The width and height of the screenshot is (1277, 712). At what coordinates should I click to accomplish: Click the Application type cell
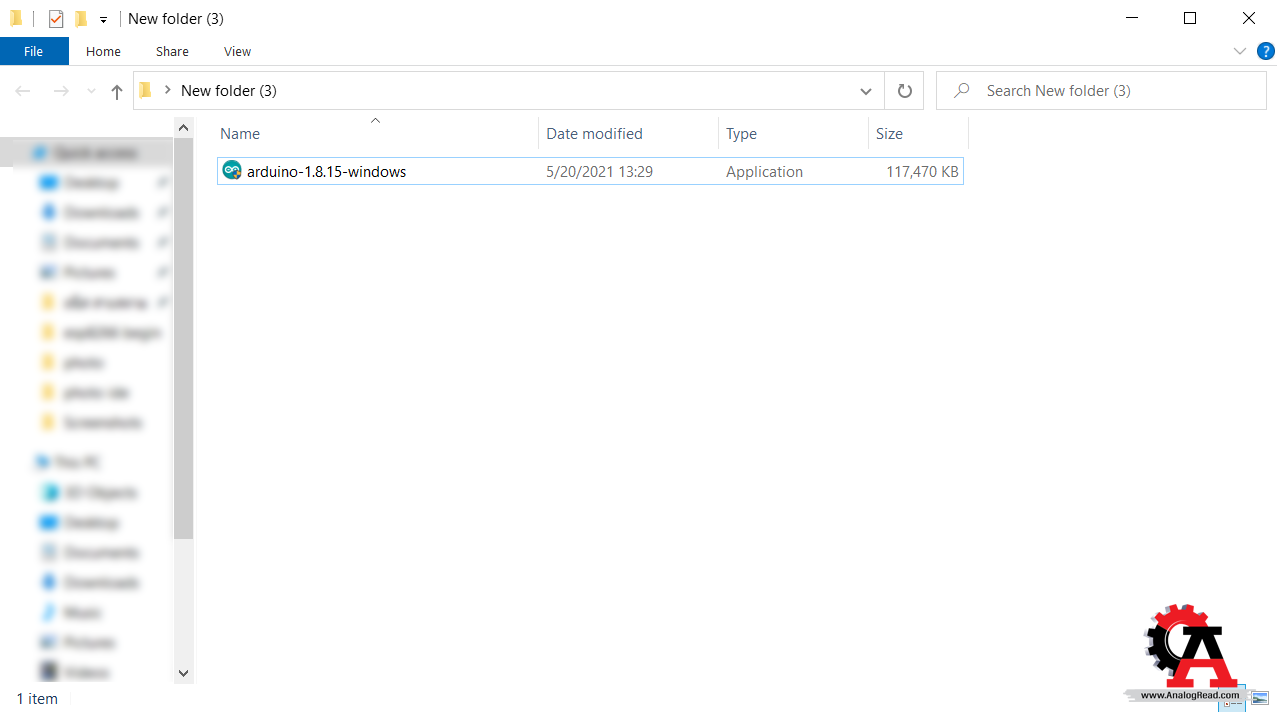point(765,172)
